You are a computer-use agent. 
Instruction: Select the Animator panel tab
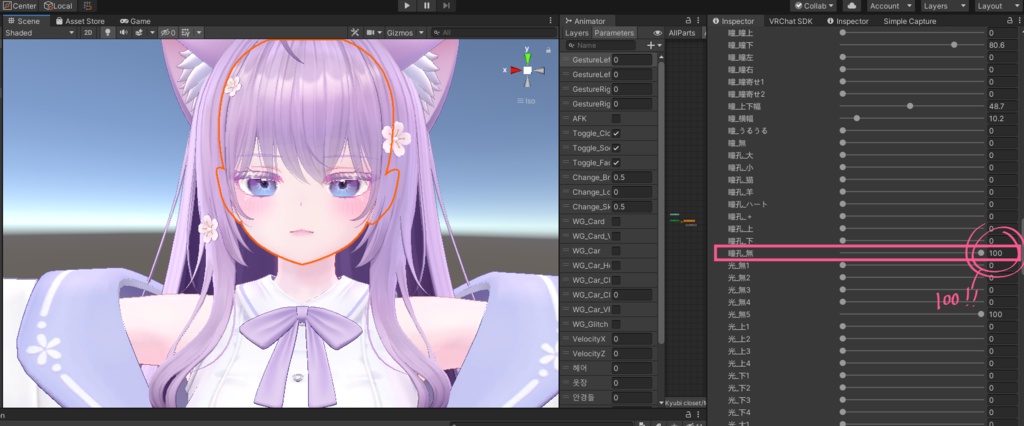pos(586,21)
